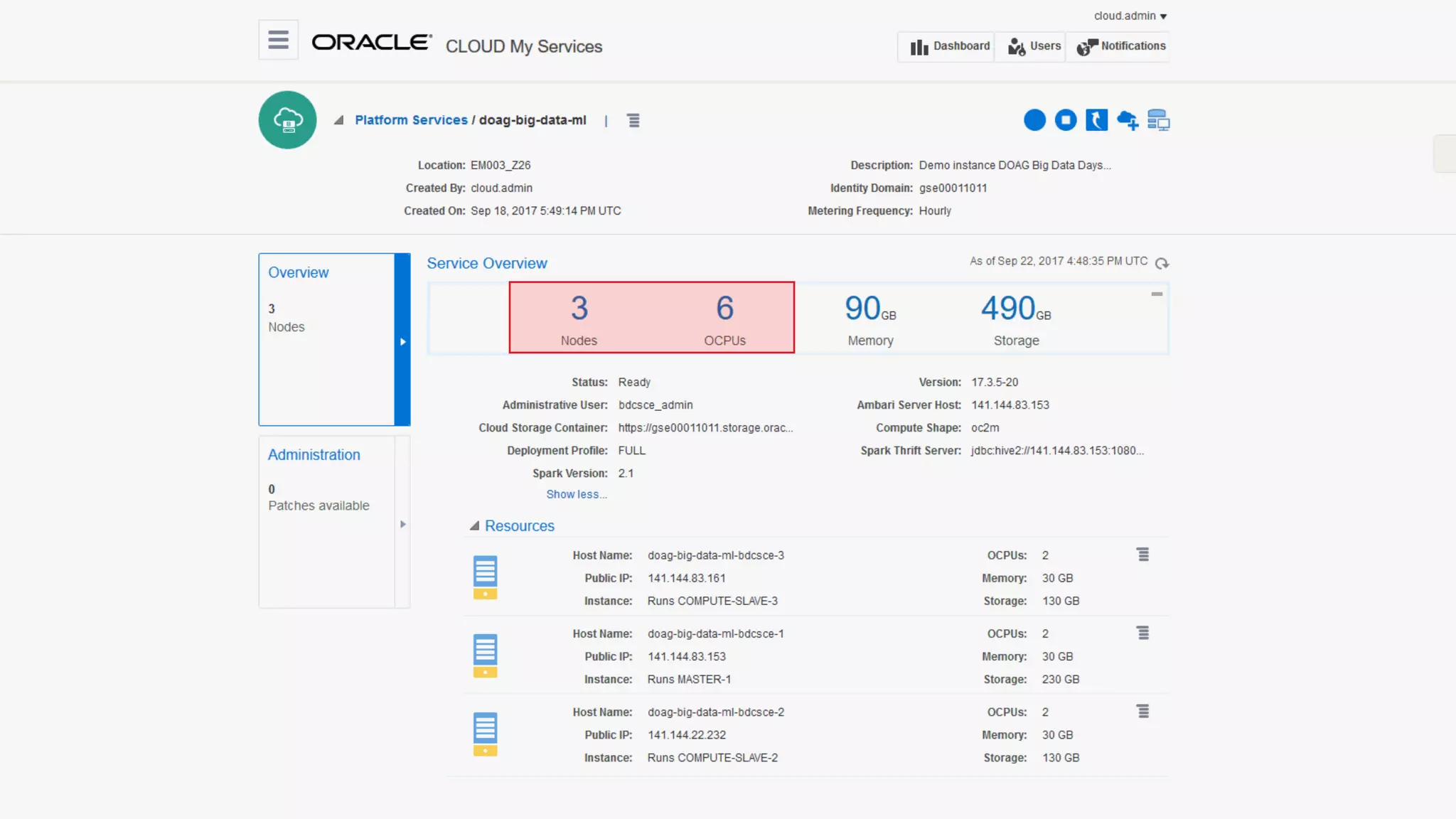Image resolution: width=1456 pixels, height=819 pixels.
Task: Click the Runs COMPUTE-SLAVE-2 instance text
Action: coord(712,757)
